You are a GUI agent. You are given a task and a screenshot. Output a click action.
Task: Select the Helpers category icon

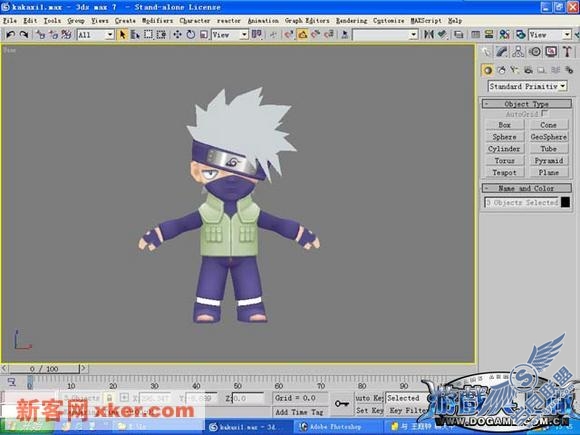coord(542,70)
